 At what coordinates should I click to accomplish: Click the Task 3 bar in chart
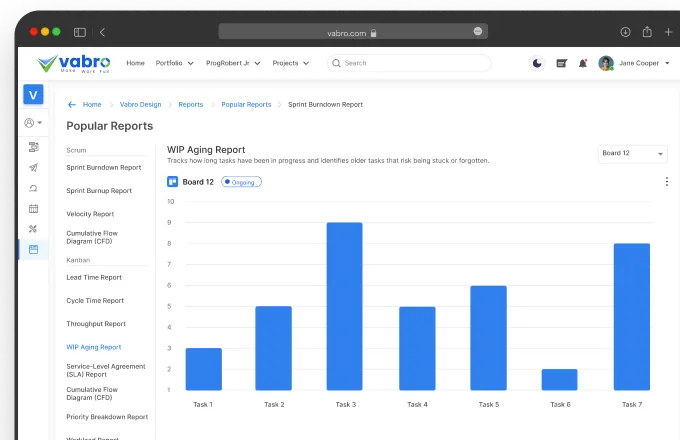pos(344,306)
